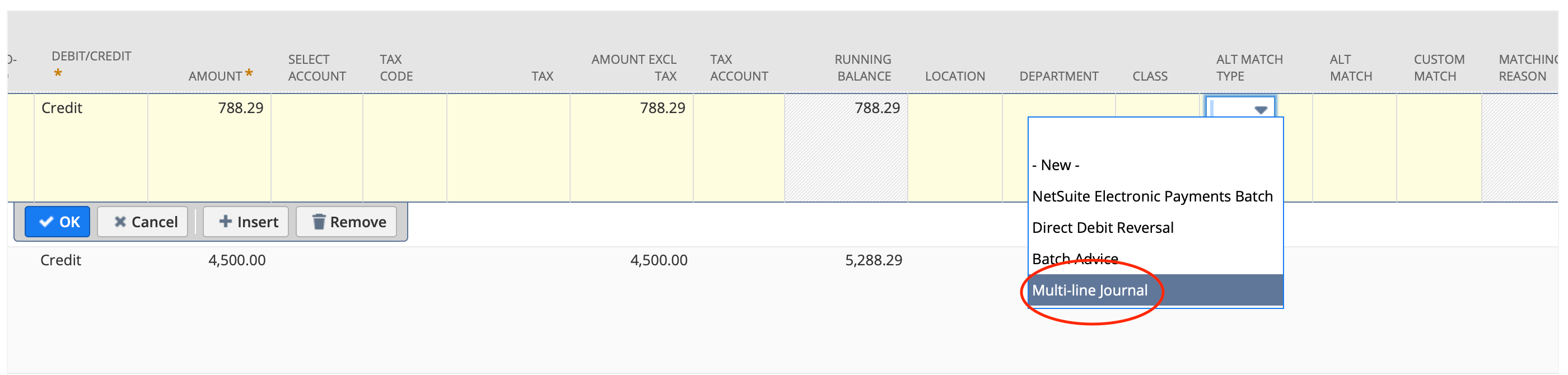This screenshot has width=1568, height=375.
Task: Click the 4,500.00 Amount value
Action: click(237, 260)
